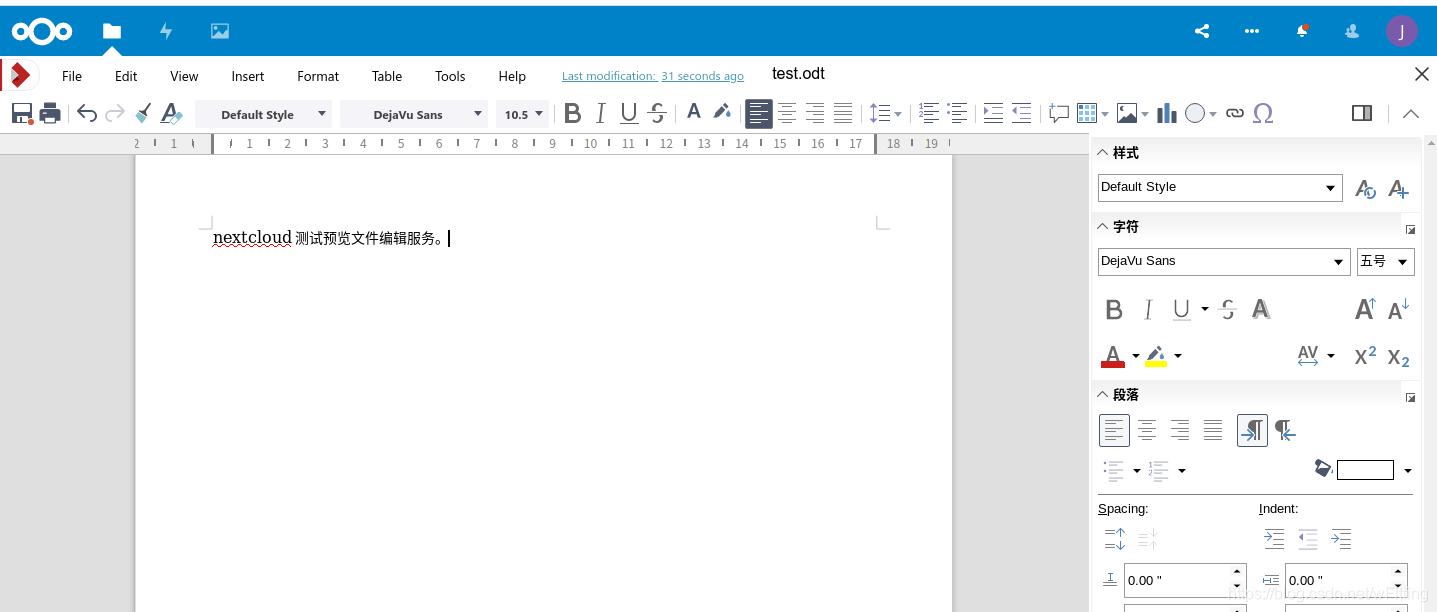Open the Nextcloud Gallery image icon
Viewport: 1437px width, 612px height.
tap(220, 31)
